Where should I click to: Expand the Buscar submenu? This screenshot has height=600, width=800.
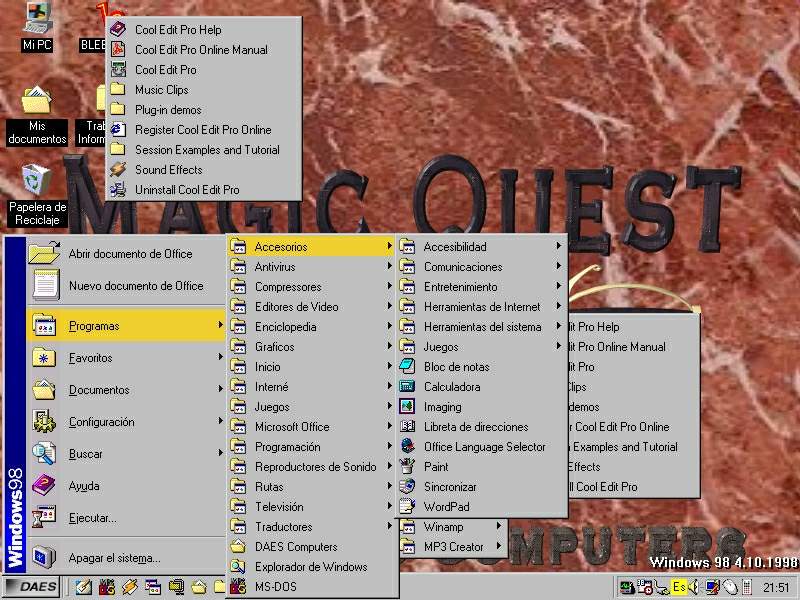127,454
